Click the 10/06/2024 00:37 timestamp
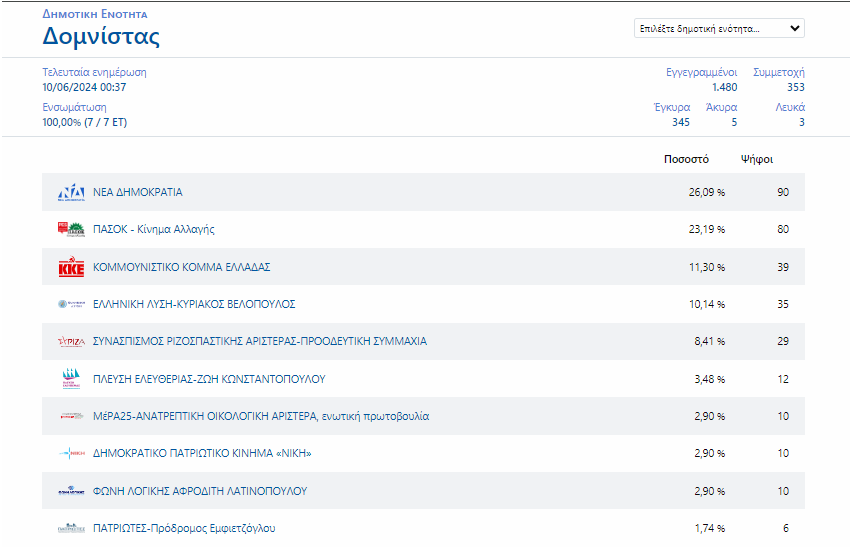 click(84, 87)
